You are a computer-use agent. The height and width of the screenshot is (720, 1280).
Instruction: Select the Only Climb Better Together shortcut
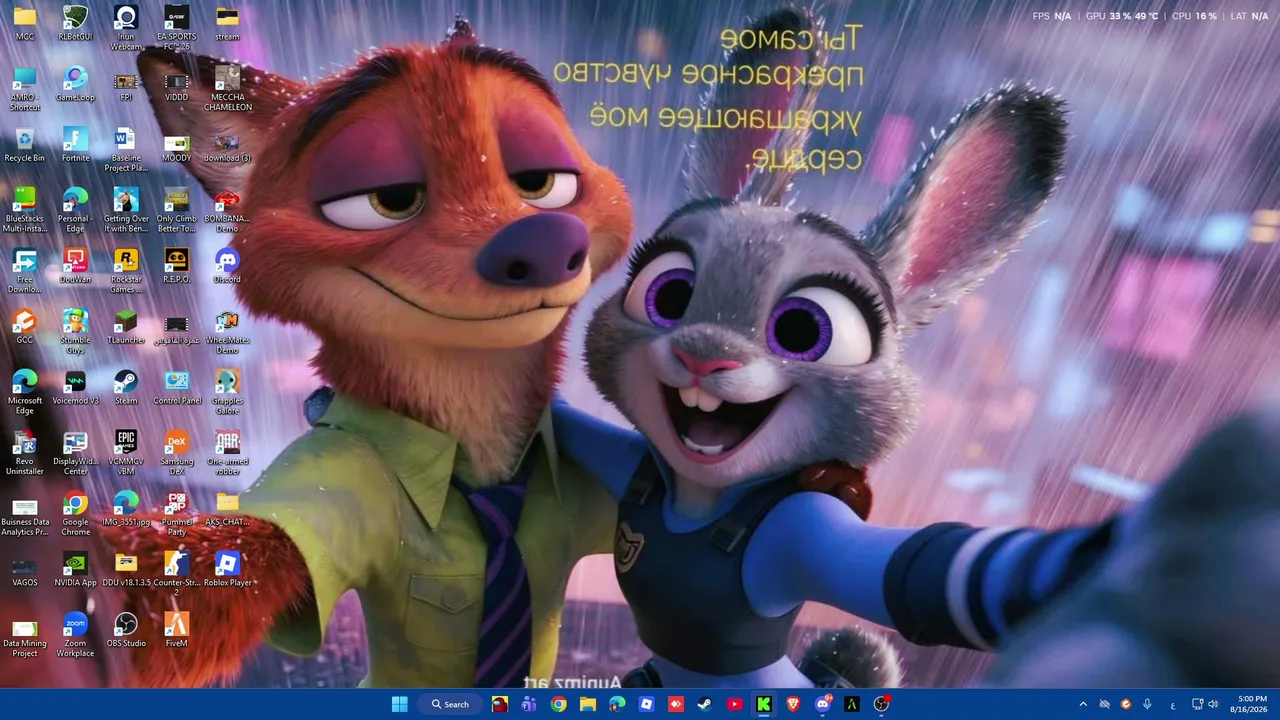177,210
